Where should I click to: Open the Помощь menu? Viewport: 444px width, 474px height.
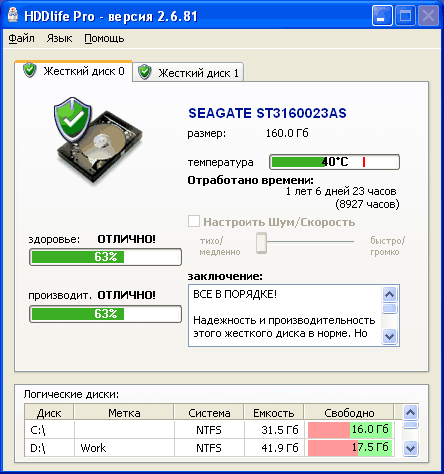pyautogui.click(x=104, y=38)
